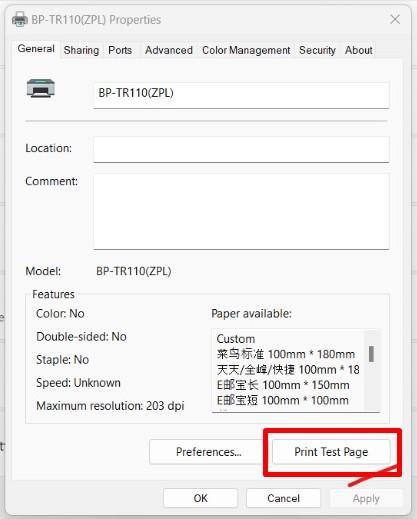Click the printer icon in title bar

point(20,19)
